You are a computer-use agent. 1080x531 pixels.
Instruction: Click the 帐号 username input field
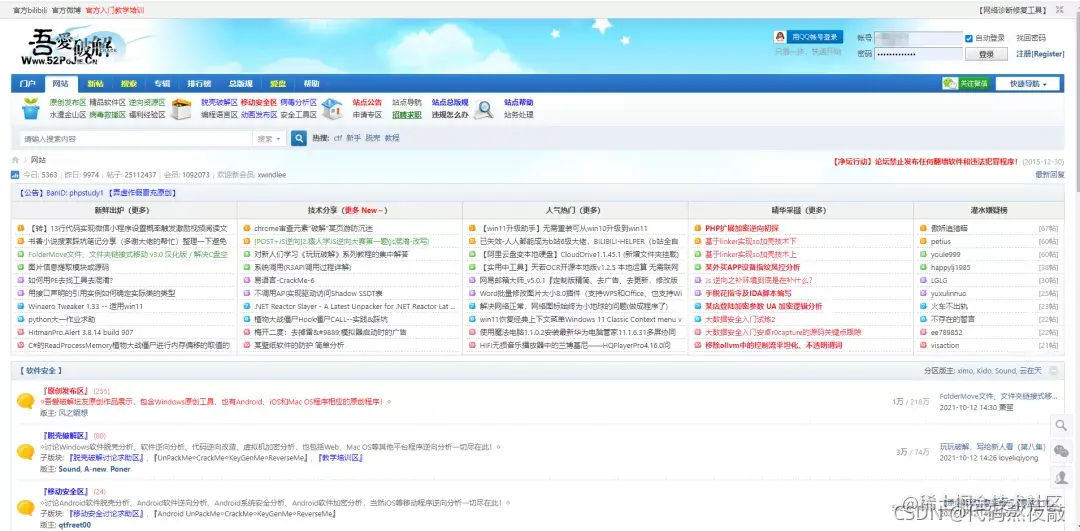[x=919, y=38]
